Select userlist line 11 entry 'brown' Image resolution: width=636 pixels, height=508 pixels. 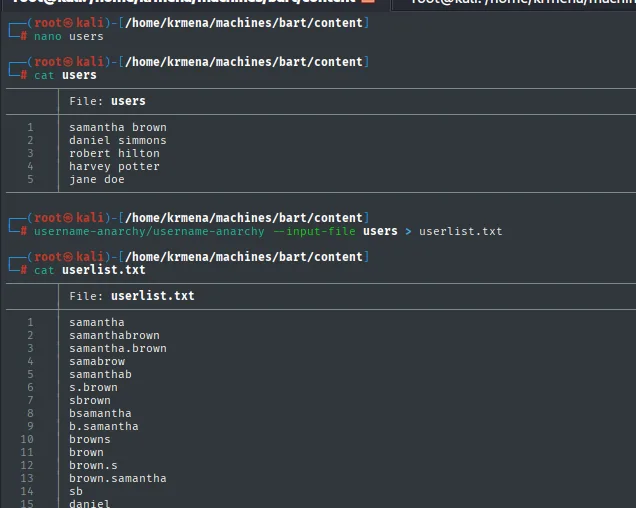click(x=86, y=452)
